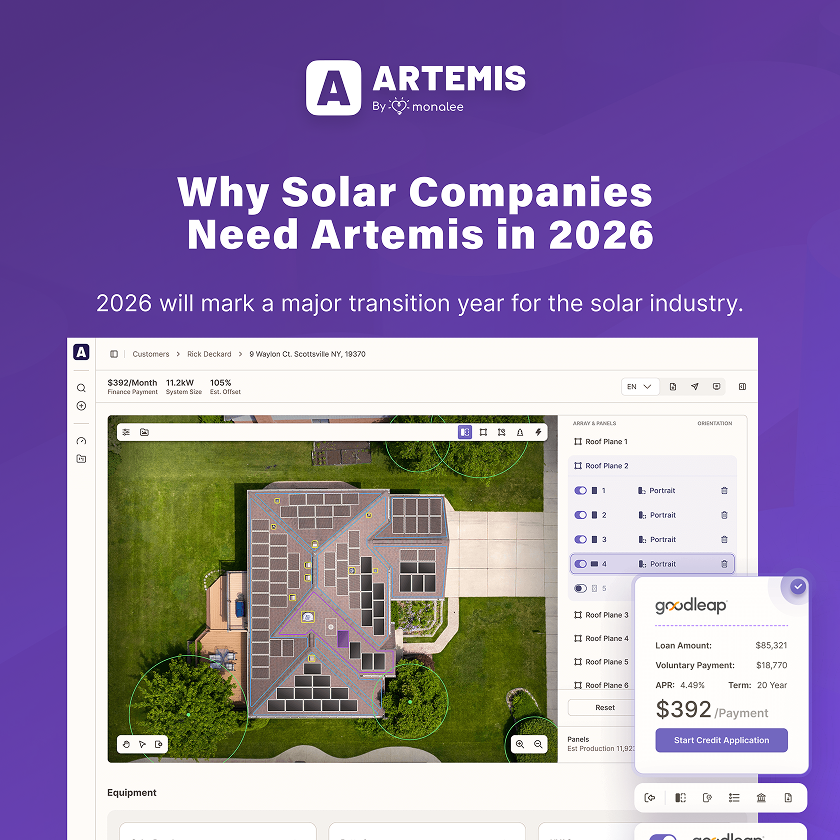
Task: Zoom in using the magnifier icon
Action: click(x=522, y=744)
